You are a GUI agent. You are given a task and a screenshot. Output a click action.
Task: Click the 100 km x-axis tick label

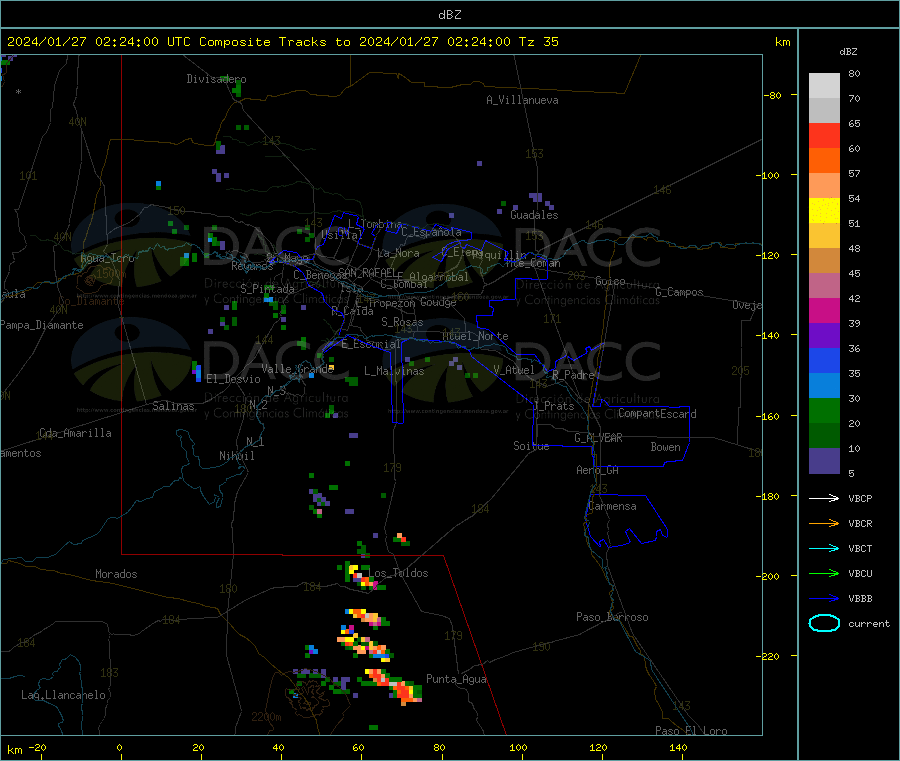pos(518,747)
